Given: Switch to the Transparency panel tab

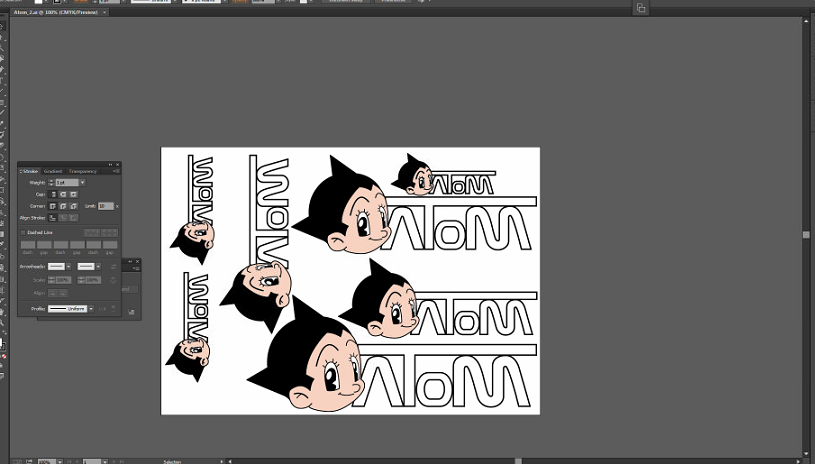Looking at the screenshot, I should coord(83,171).
